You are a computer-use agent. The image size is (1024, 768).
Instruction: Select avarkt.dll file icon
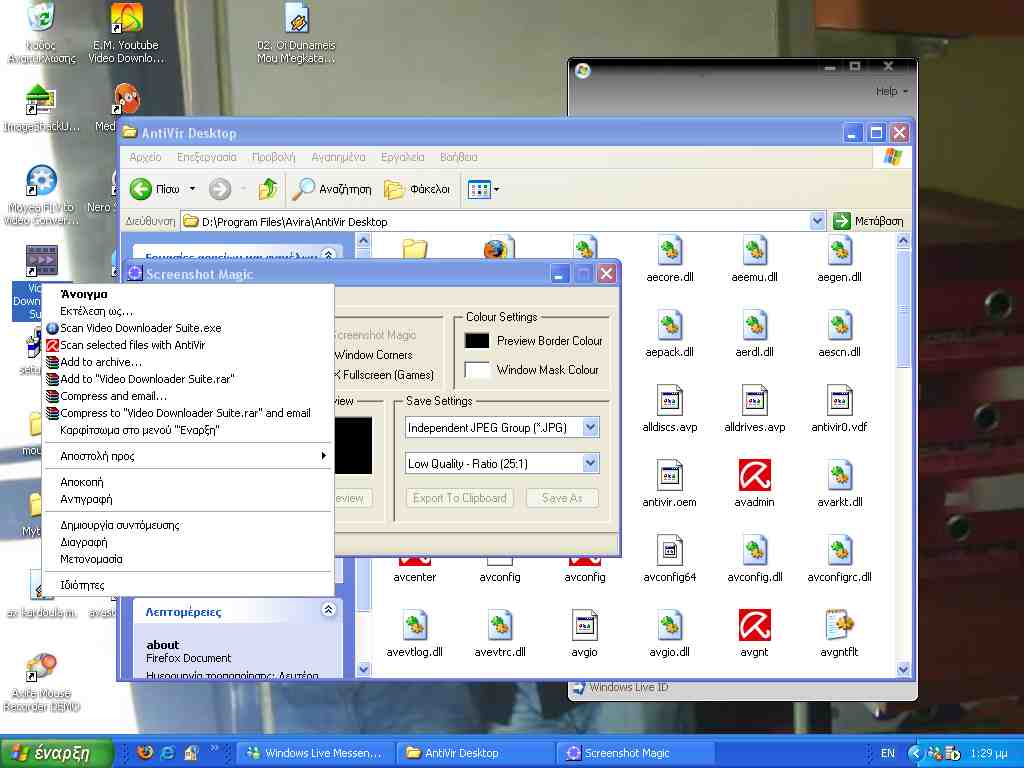click(x=839, y=475)
